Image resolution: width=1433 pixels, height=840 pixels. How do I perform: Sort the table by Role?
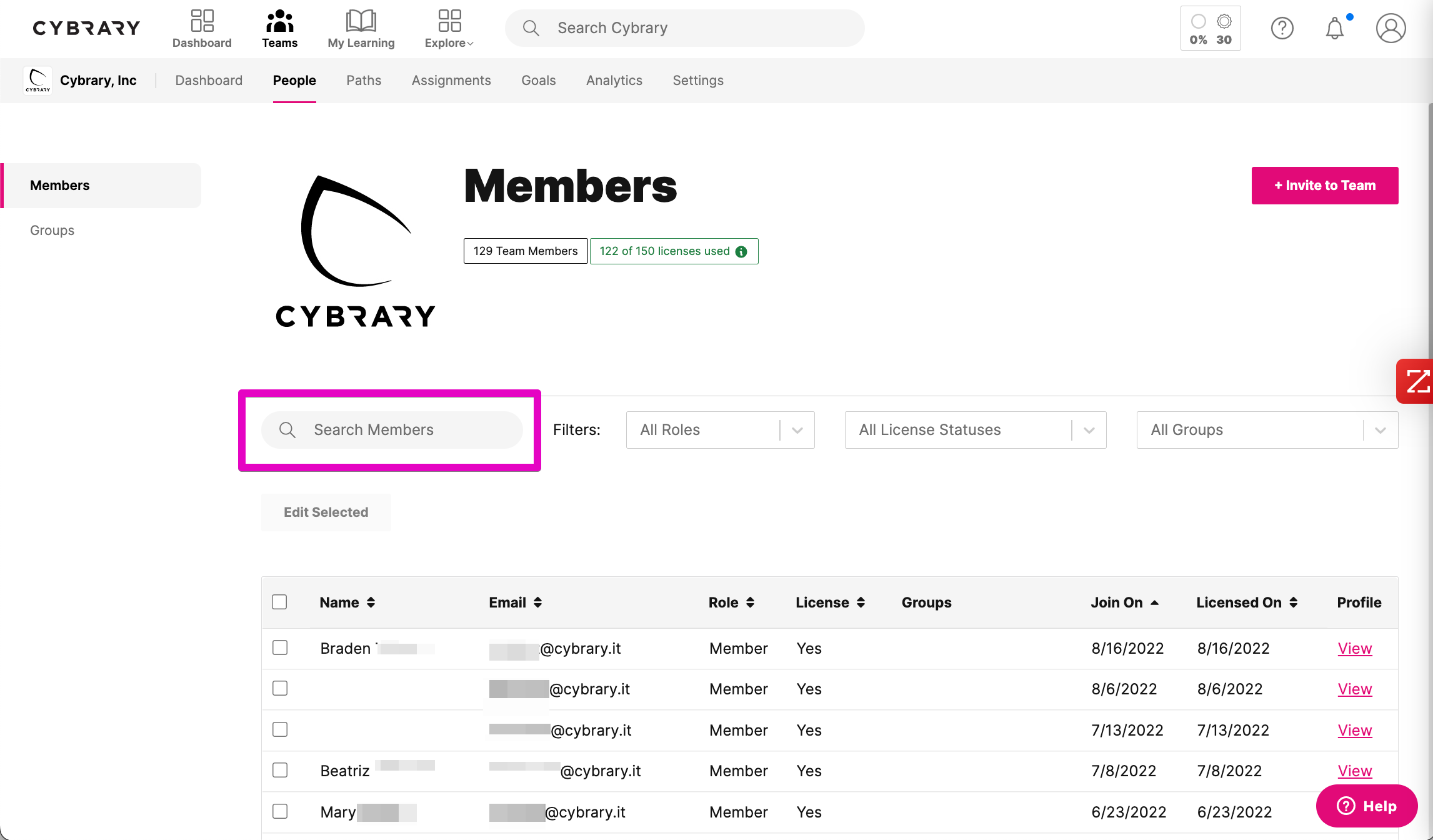(732, 602)
